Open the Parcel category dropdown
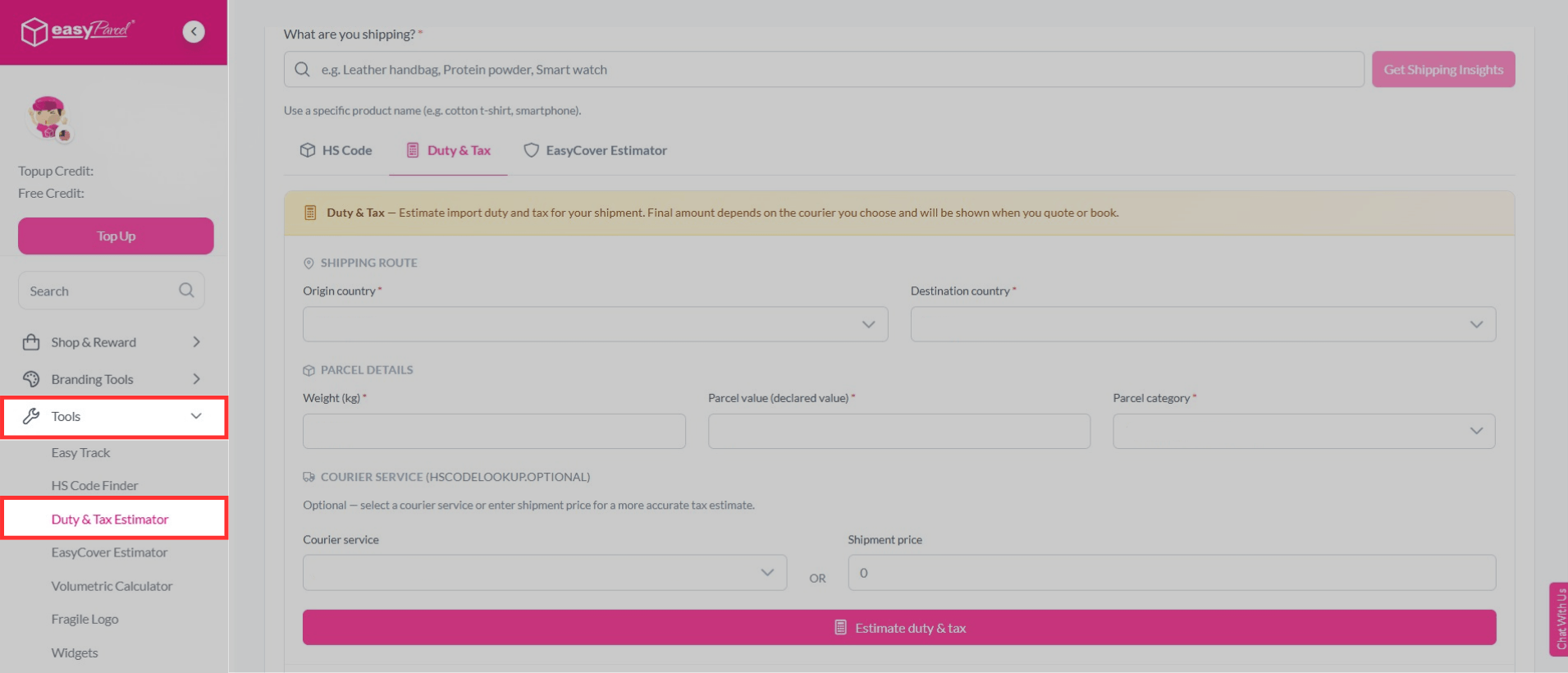This screenshot has width=1568, height=673. (1303, 431)
